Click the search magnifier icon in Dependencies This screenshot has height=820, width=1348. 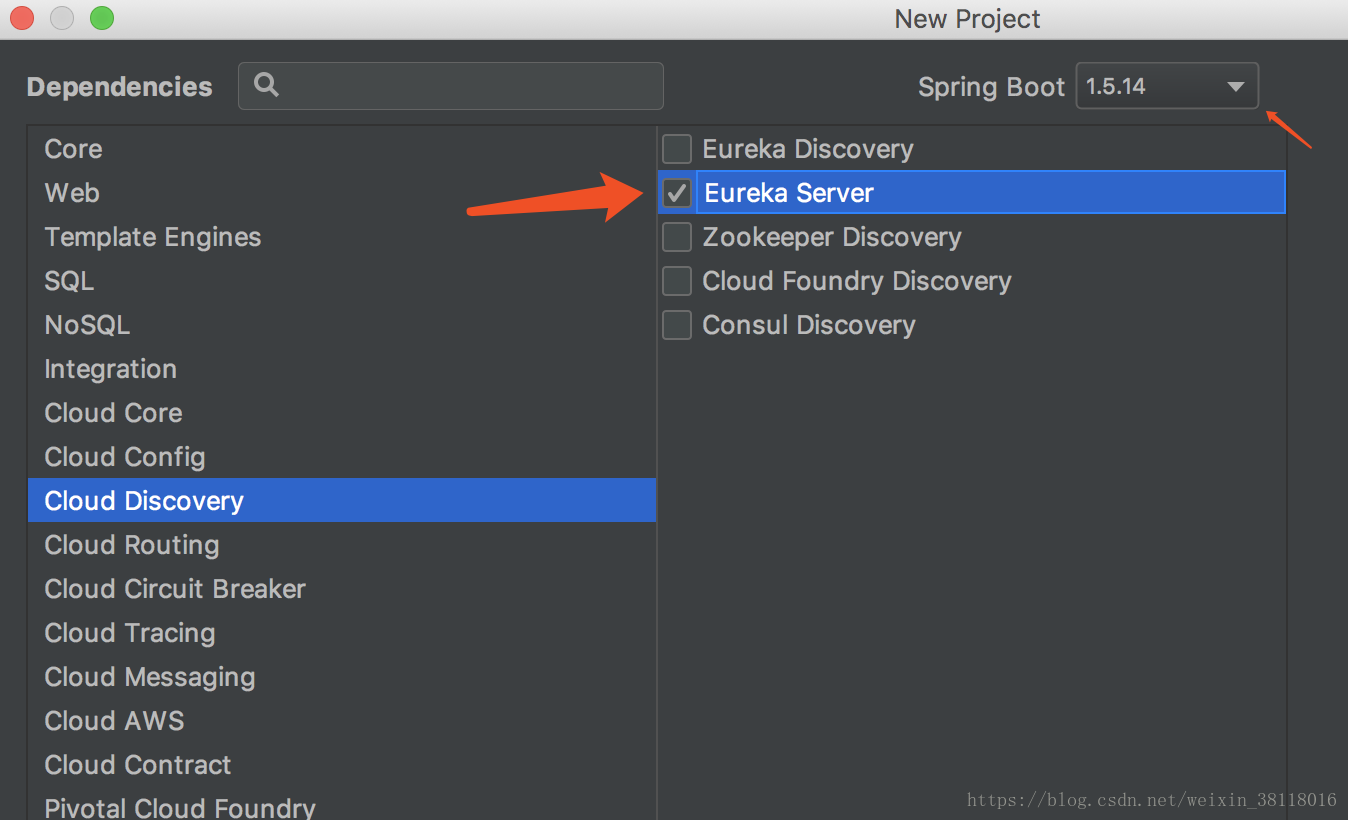(x=266, y=85)
